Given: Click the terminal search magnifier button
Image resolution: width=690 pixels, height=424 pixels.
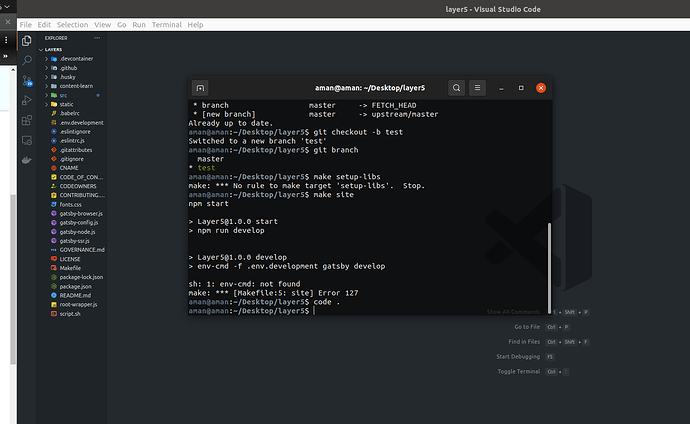Looking at the screenshot, I should click(x=456, y=88).
